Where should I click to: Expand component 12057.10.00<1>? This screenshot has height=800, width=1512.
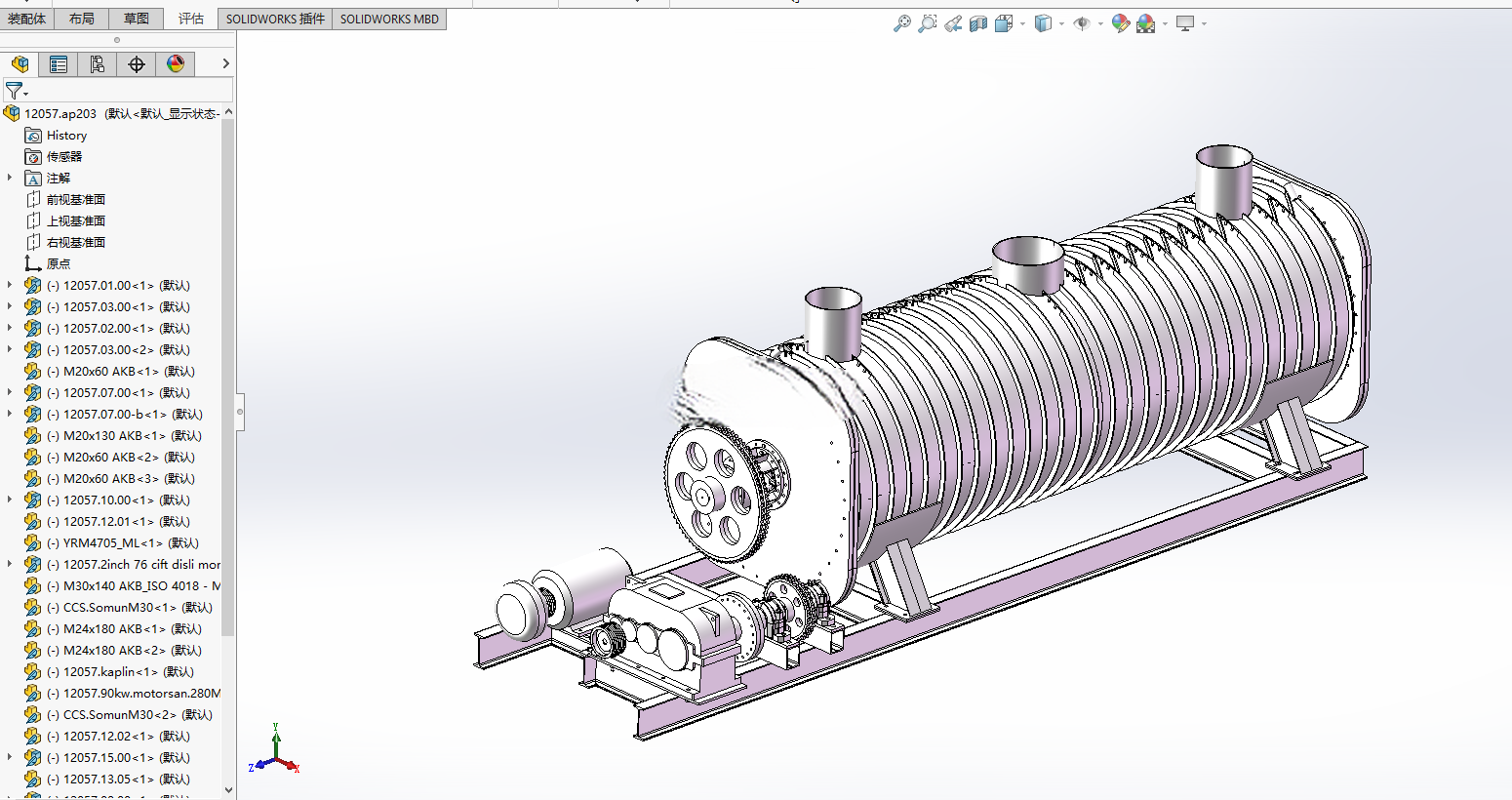(10, 500)
